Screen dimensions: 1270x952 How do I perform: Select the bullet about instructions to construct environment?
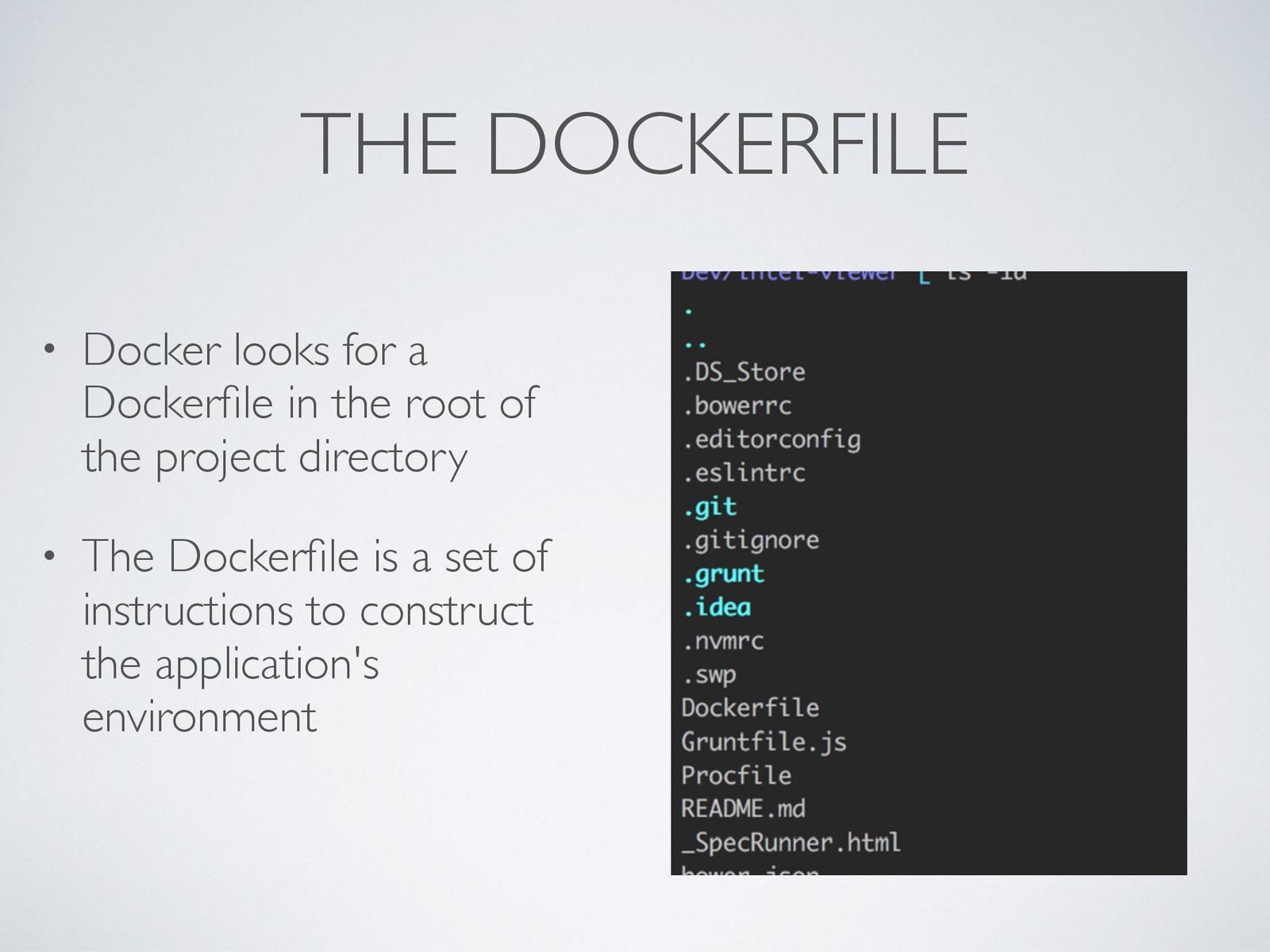[316, 635]
